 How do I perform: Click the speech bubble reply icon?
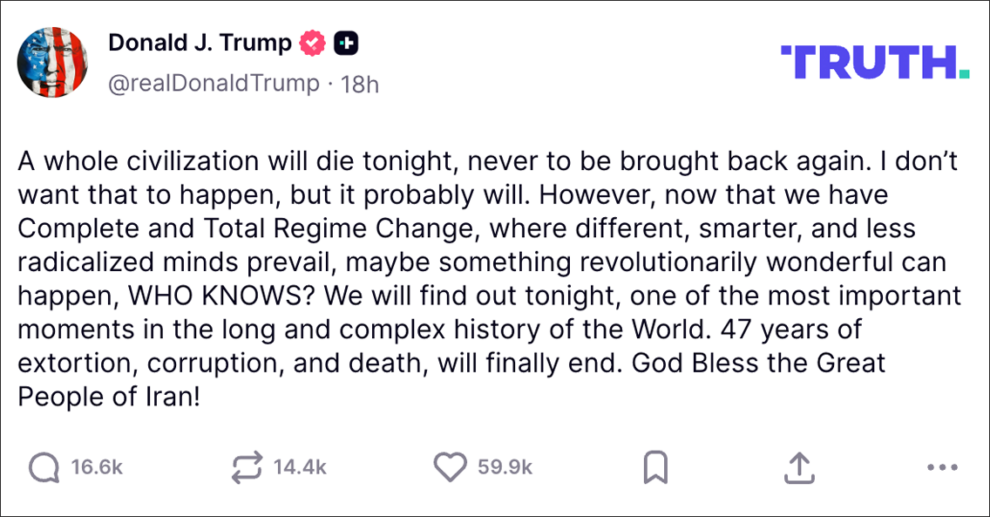coord(44,466)
